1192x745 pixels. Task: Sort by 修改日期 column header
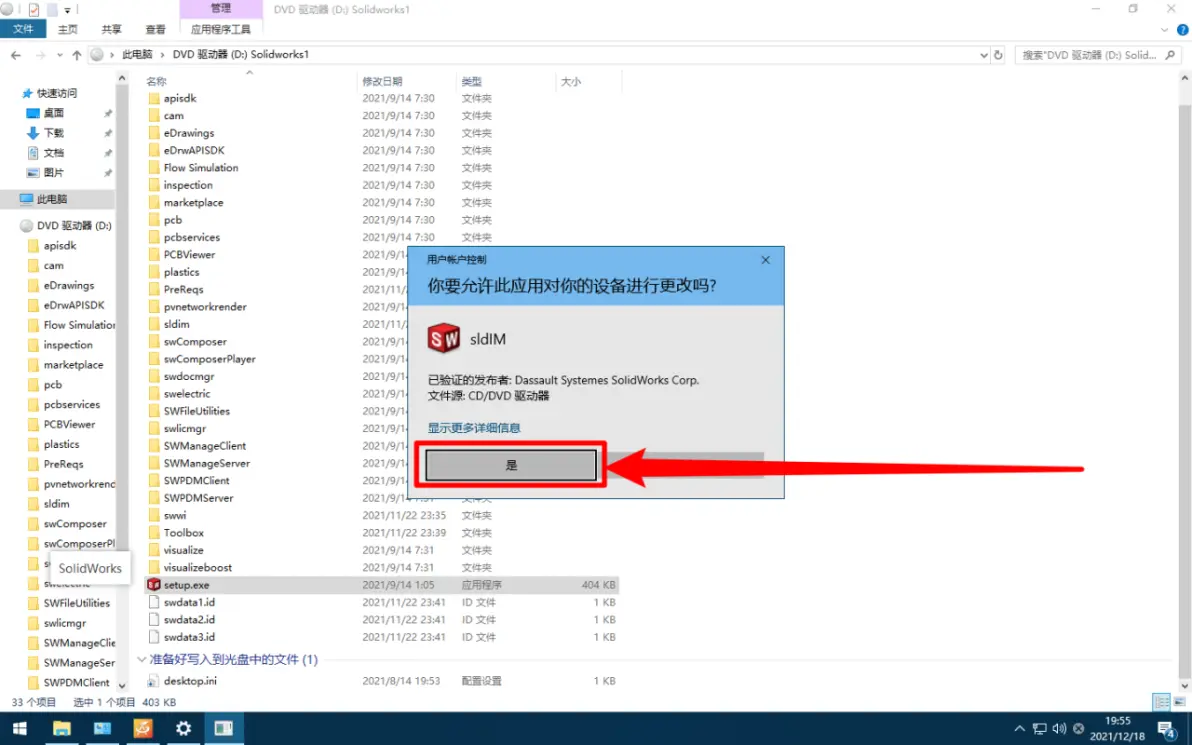pyautogui.click(x=382, y=81)
